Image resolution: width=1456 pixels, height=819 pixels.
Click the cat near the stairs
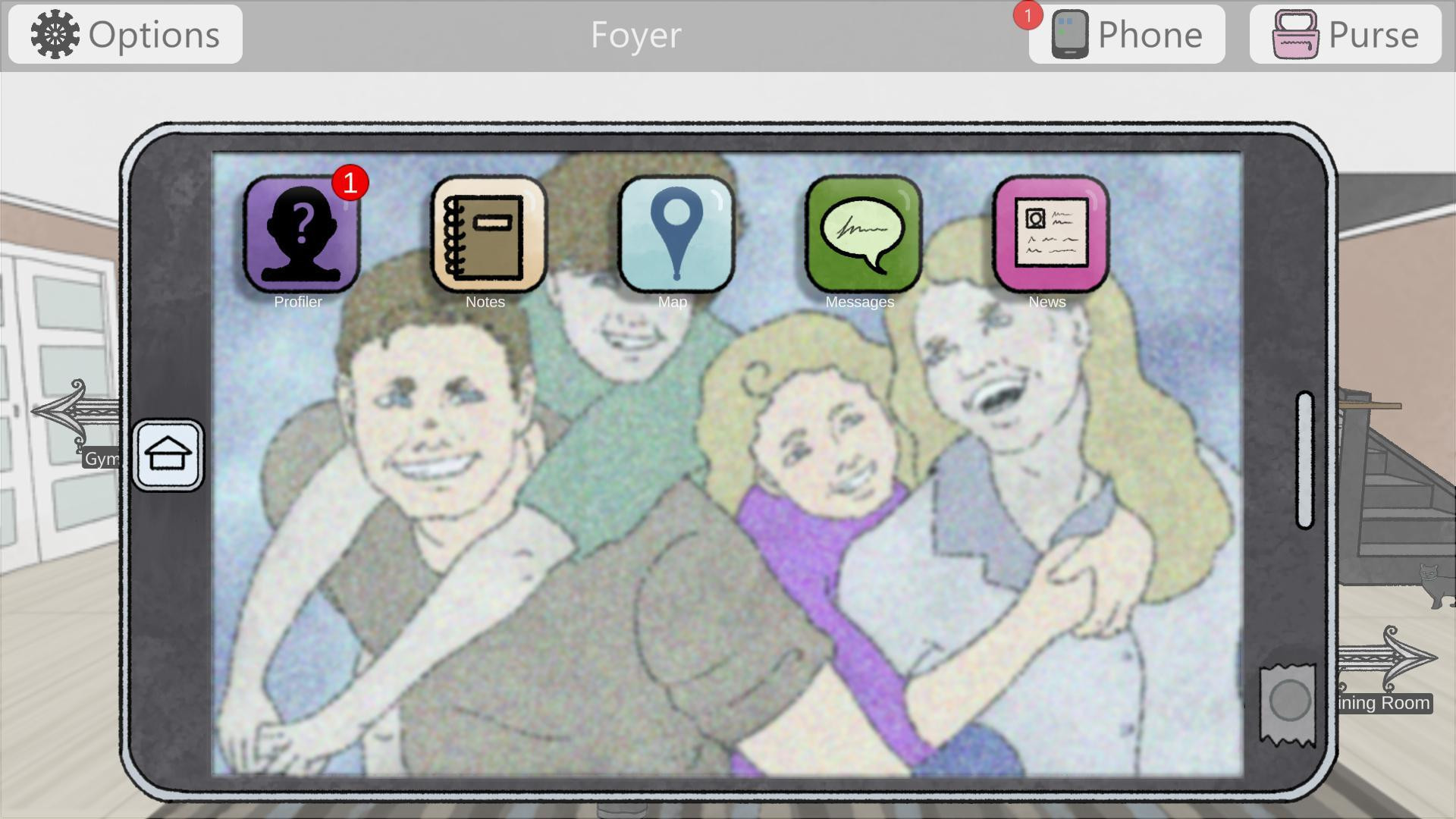coord(1436,585)
